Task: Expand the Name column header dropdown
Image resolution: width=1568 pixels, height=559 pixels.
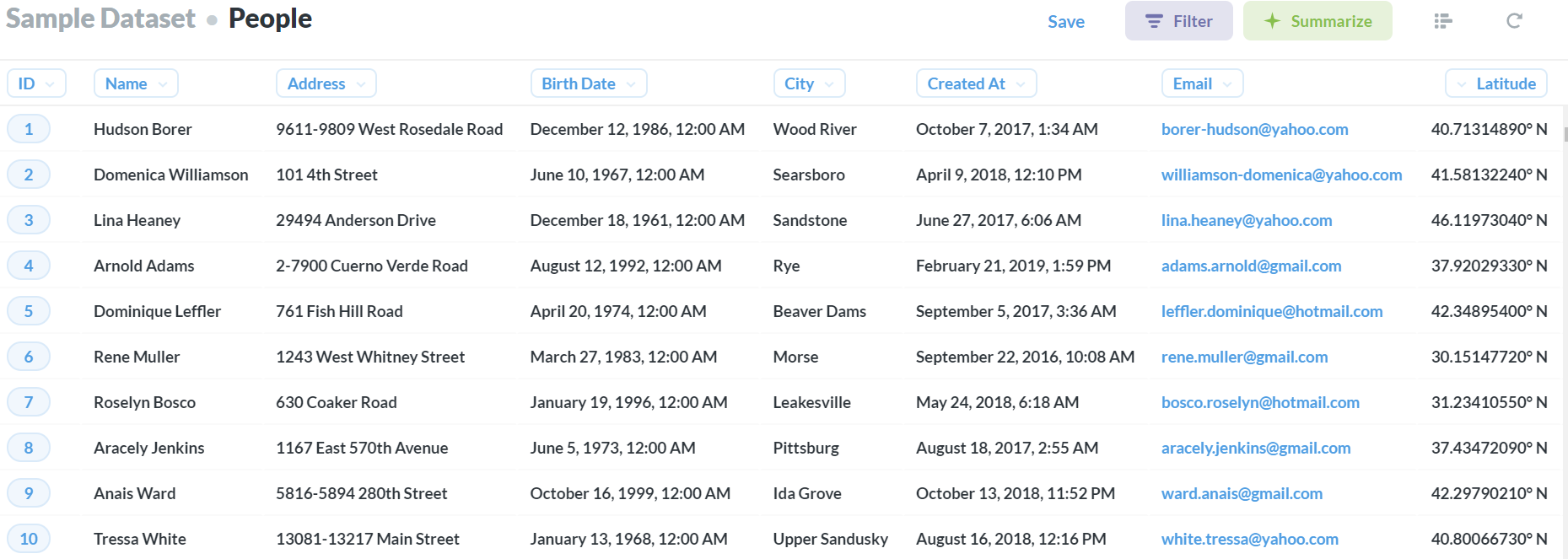Action: tap(136, 83)
